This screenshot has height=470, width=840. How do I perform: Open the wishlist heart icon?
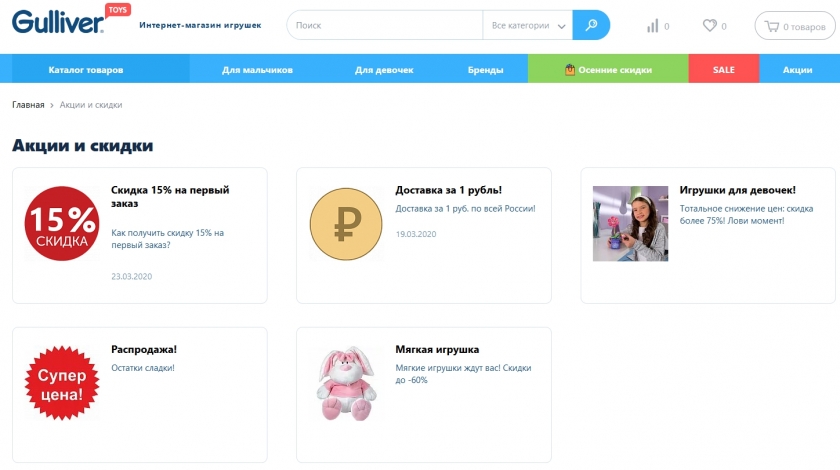[x=709, y=26]
